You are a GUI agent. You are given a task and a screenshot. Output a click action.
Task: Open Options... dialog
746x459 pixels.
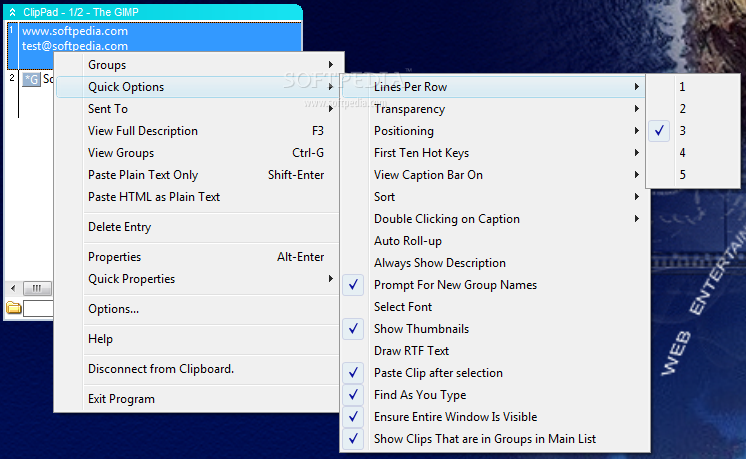tap(198, 309)
